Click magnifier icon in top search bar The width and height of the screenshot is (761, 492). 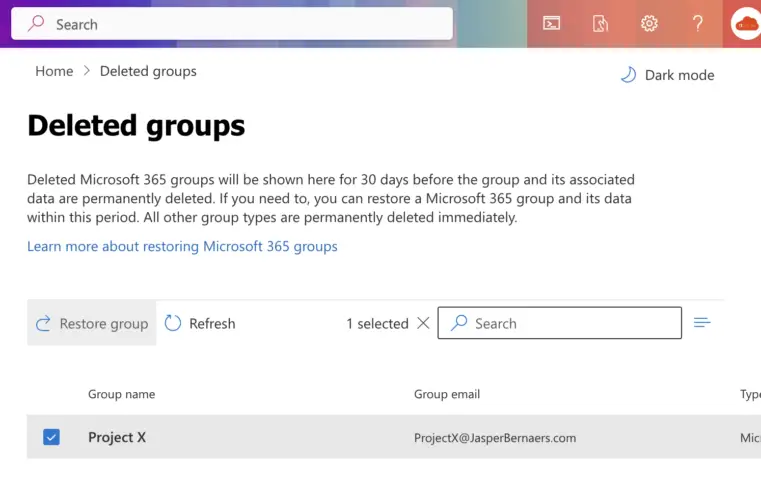(x=36, y=23)
